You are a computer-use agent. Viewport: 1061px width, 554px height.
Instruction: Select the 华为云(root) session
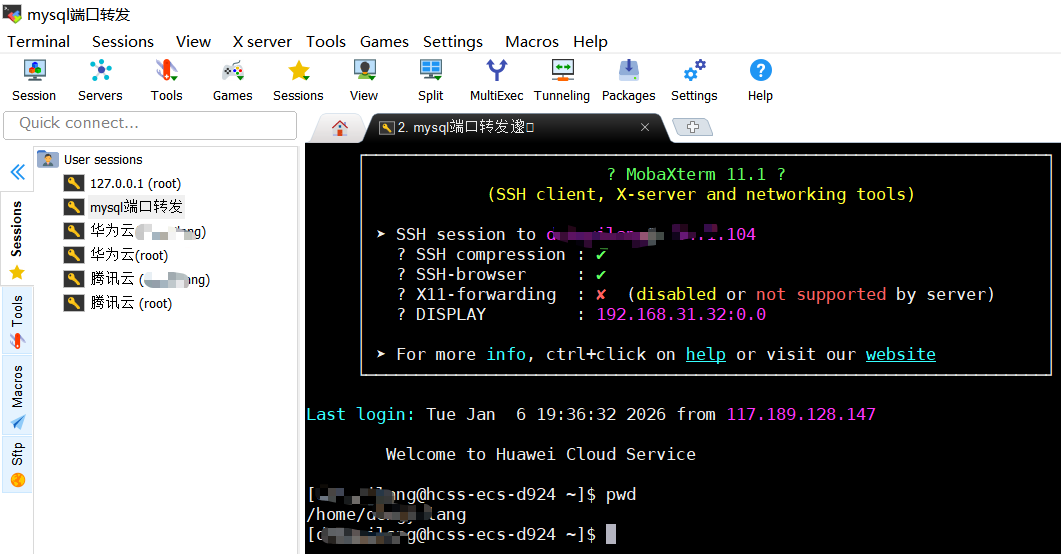pos(129,255)
